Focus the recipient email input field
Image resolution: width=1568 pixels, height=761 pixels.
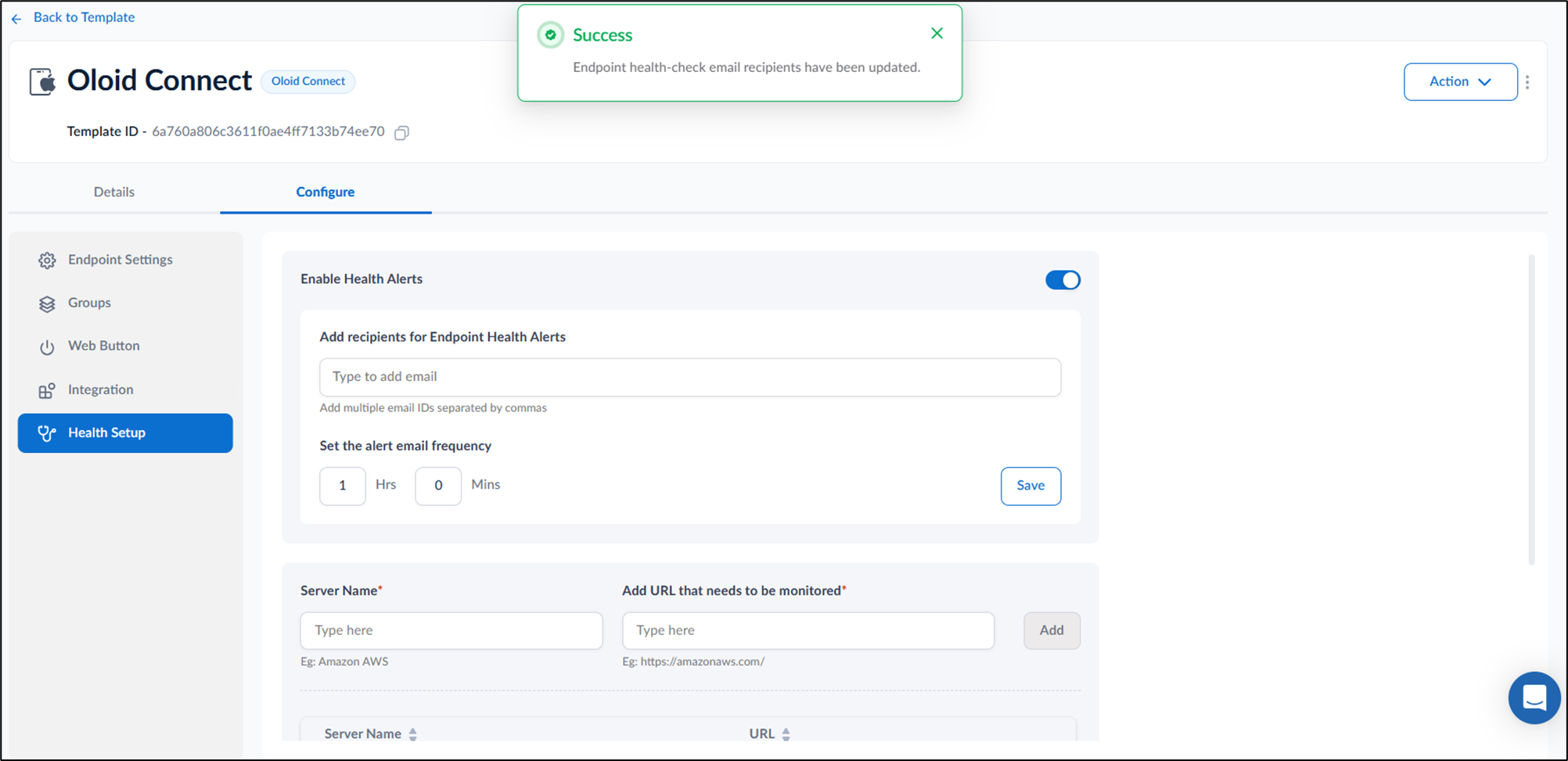click(690, 377)
